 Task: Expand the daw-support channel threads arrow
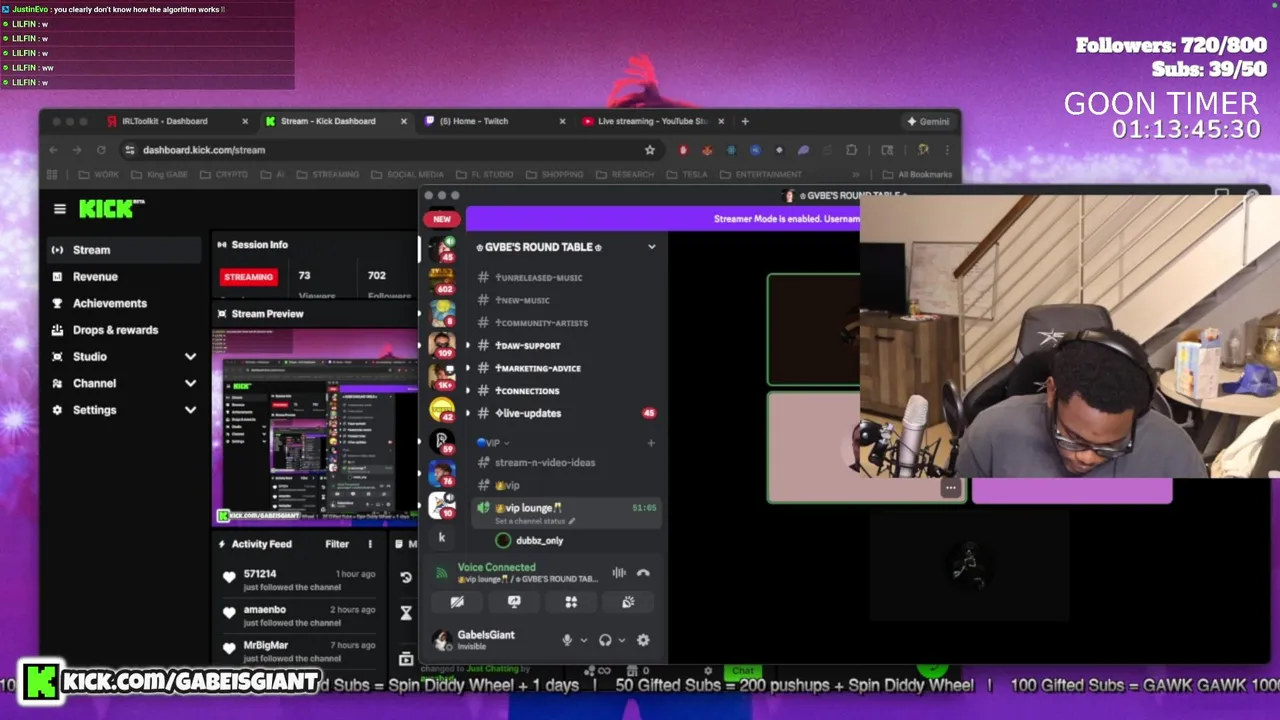point(468,345)
